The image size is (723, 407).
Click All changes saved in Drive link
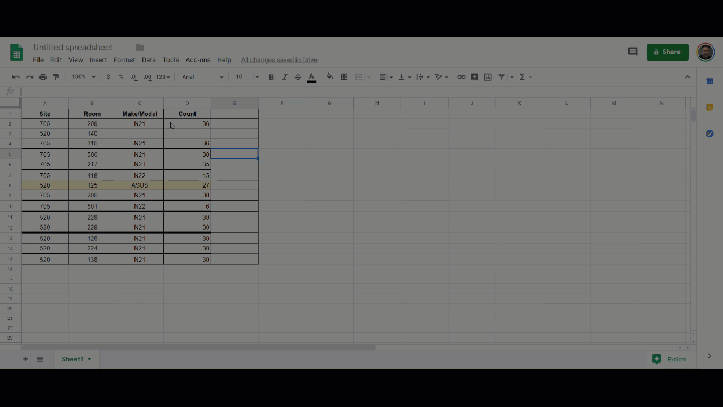[279, 60]
